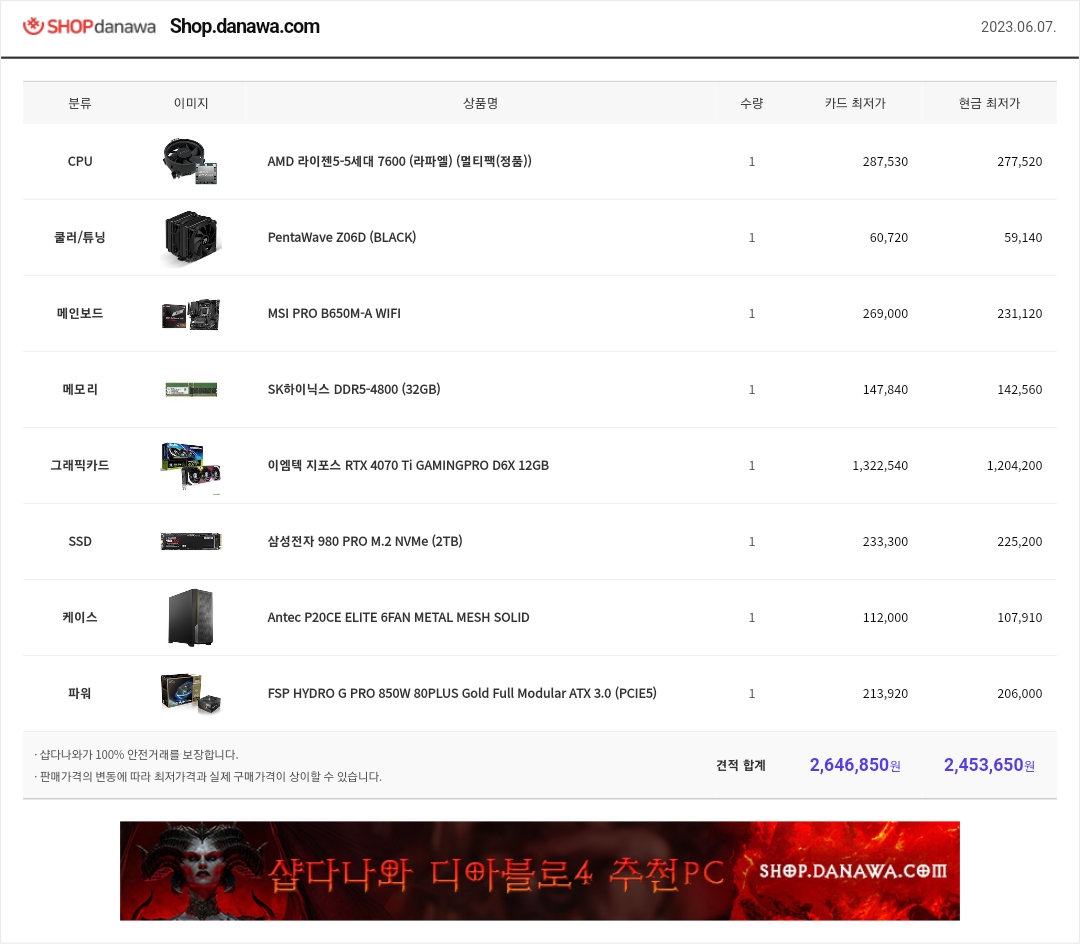The width and height of the screenshot is (1080, 950).
Task: Select the 파워 category cell
Action: point(80,693)
